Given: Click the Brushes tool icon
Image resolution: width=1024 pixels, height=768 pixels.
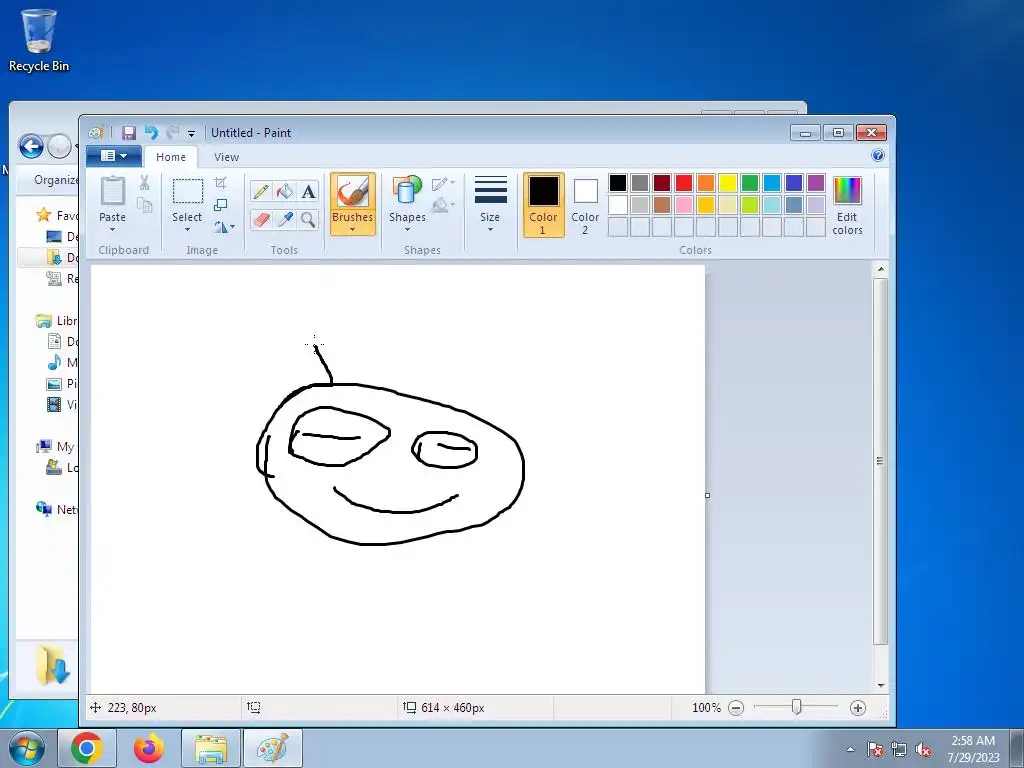Looking at the screenshot, I should tap(353, 192).
